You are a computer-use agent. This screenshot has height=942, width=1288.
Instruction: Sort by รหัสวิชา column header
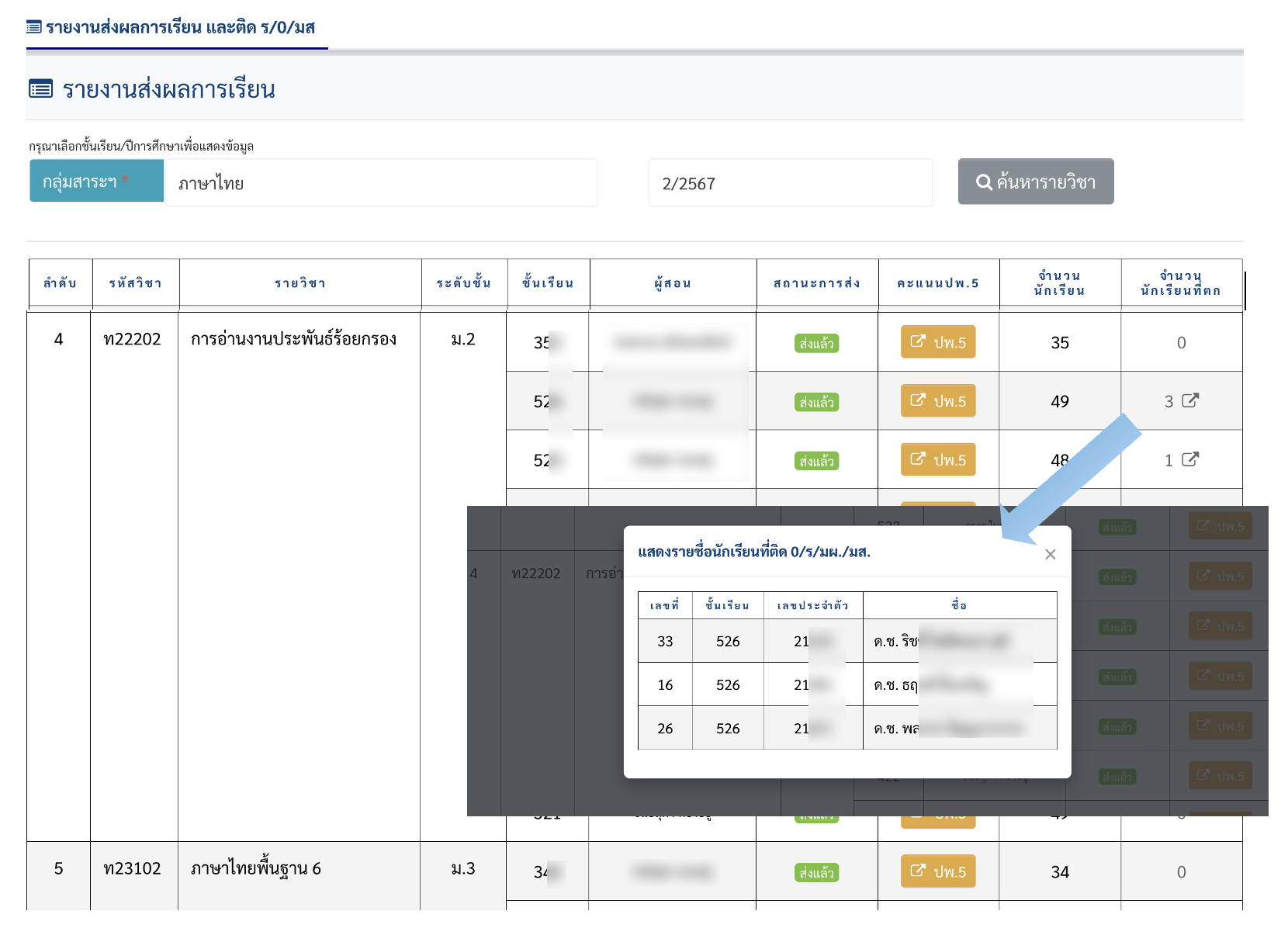[x=135, y=283]
